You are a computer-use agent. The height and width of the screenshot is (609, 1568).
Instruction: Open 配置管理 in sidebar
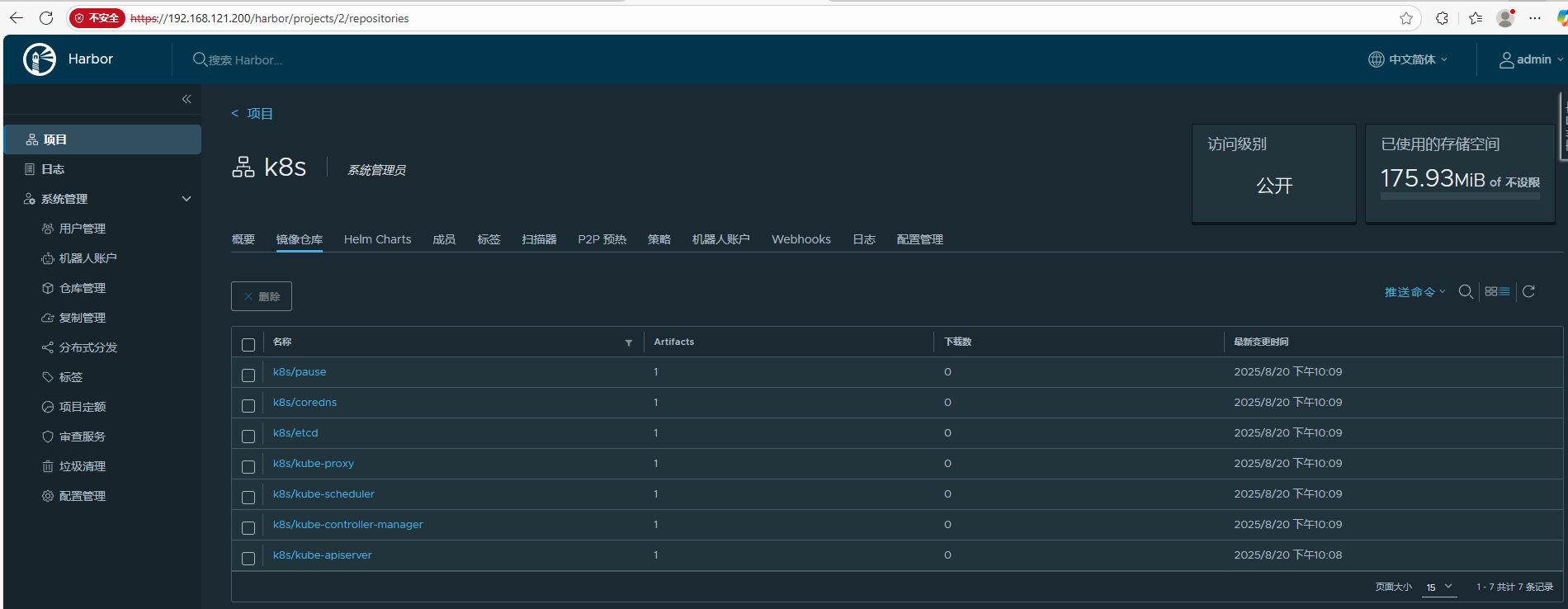pyautogui.click(x=83, y=496)
